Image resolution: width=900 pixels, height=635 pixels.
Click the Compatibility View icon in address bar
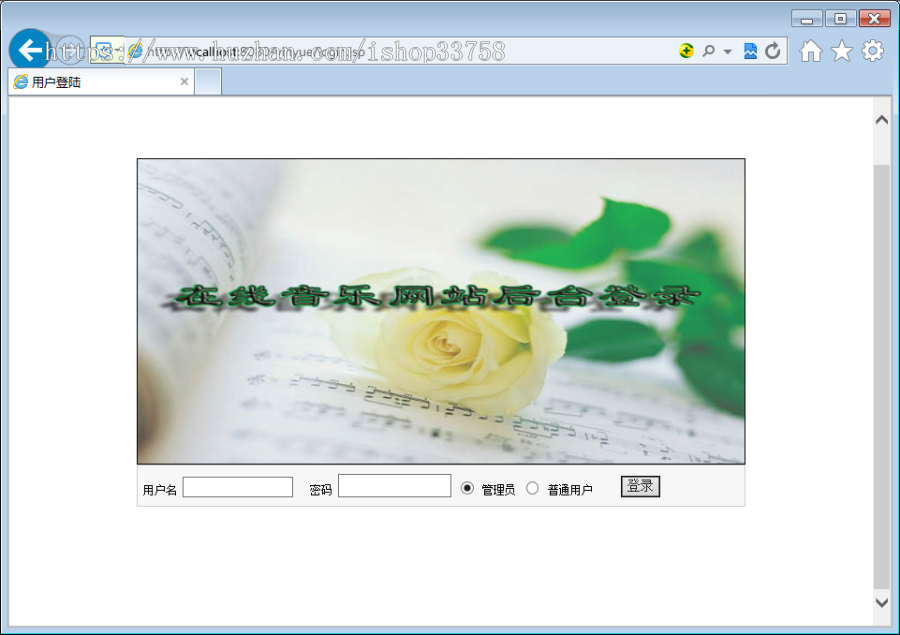coord(105,50)
